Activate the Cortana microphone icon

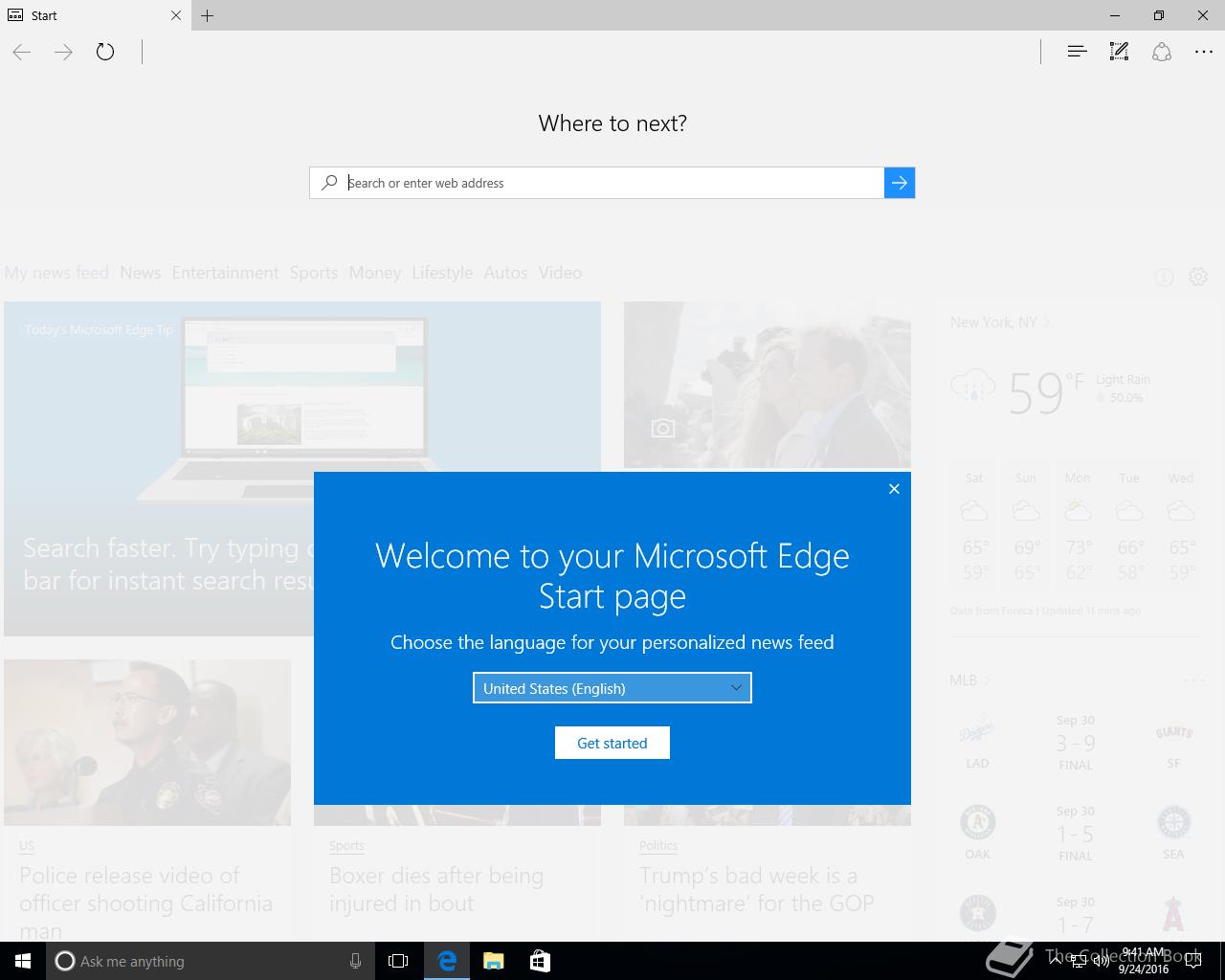[355, 961]
